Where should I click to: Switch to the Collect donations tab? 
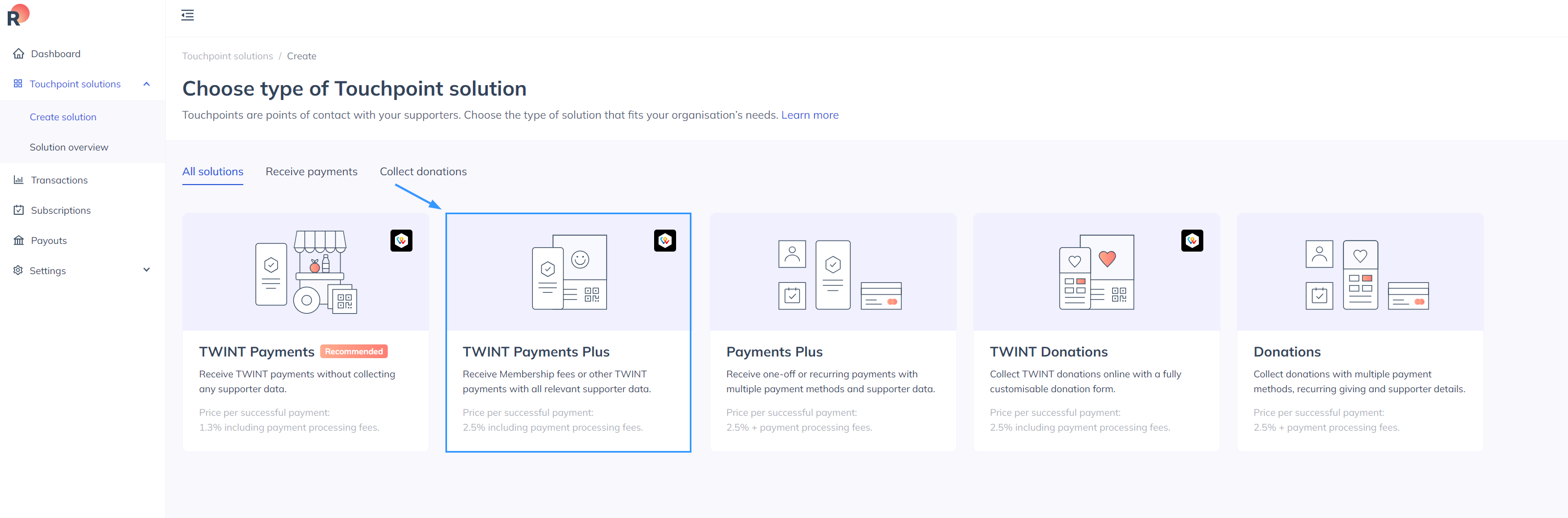click(x=423, y=171)
